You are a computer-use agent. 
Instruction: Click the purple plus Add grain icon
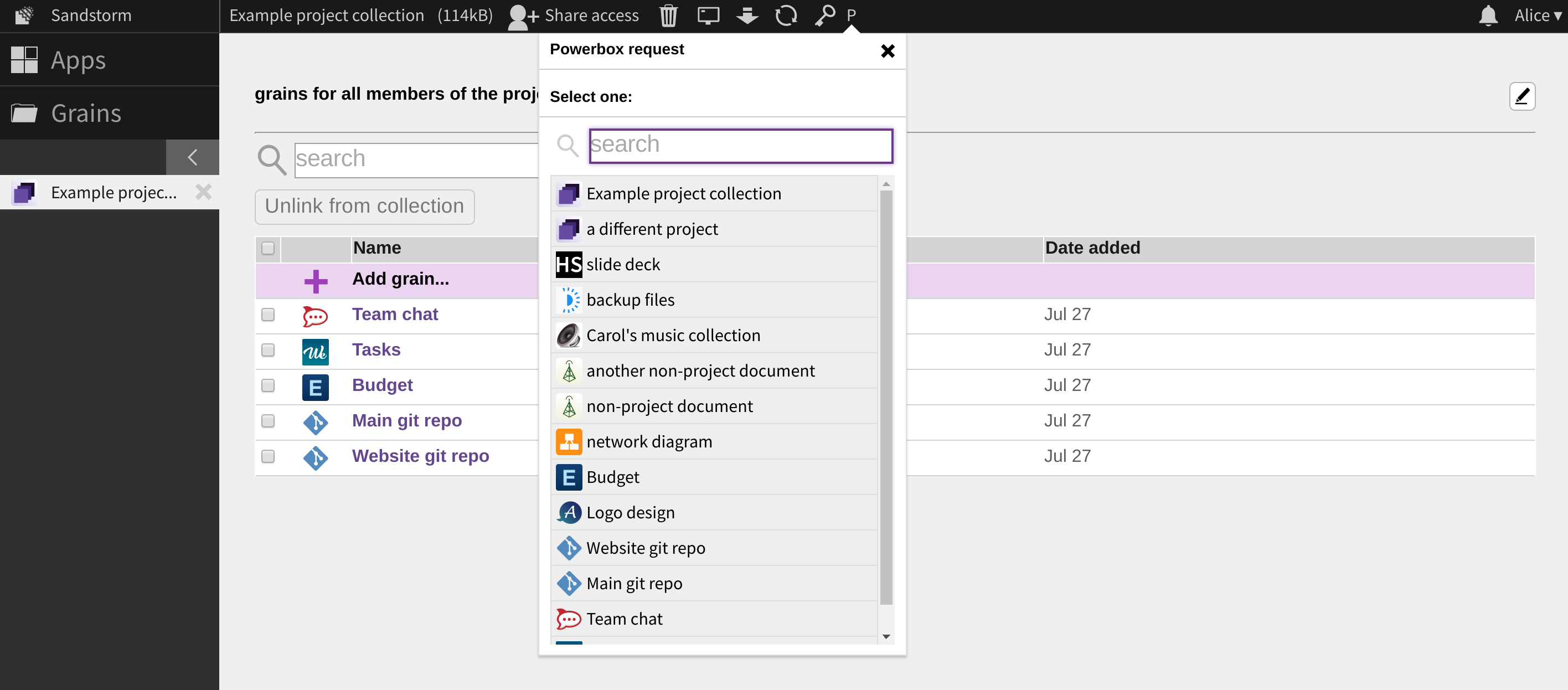point(315,281)
